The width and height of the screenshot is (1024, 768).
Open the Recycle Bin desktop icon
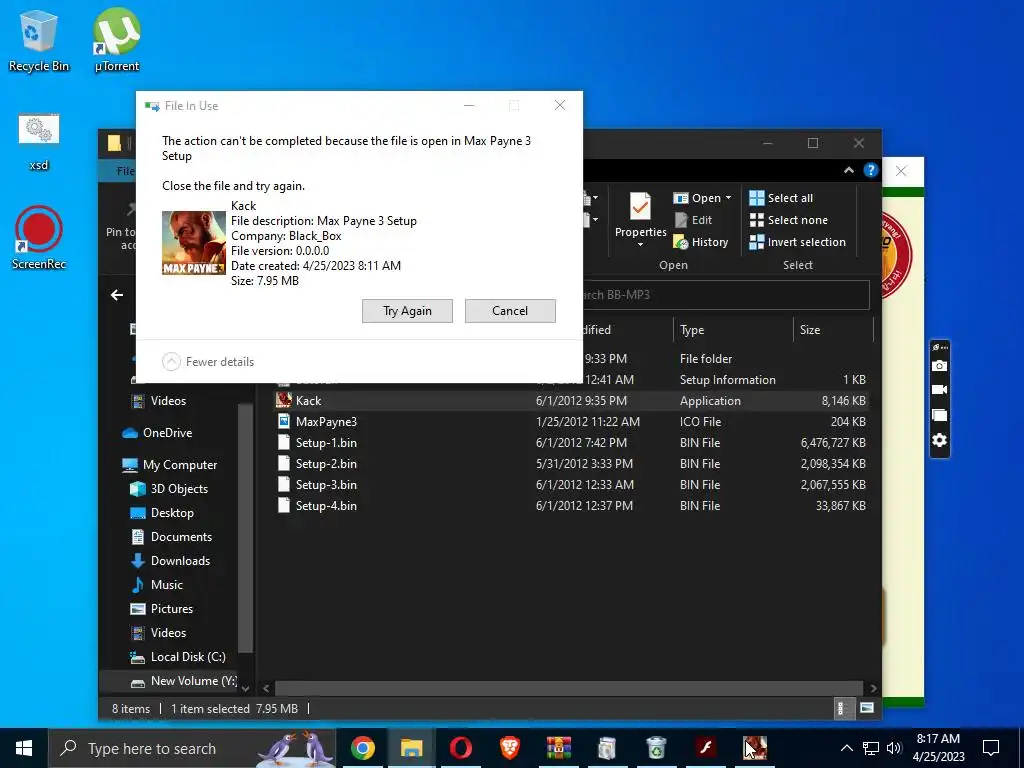point(39,40)
